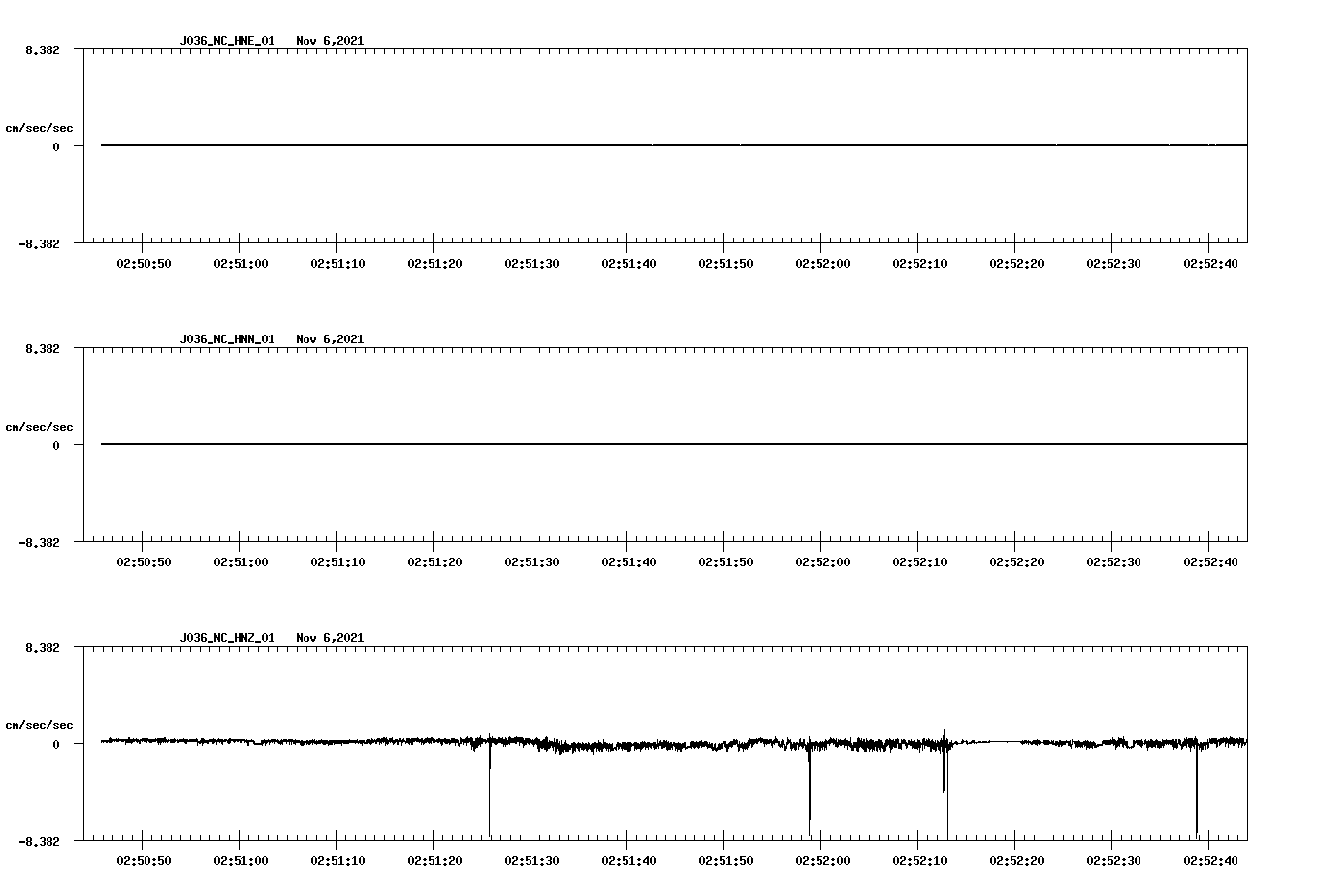Click 02:51:10 time label under HNZ plot
This screenshot has width=1317, height=896.
click(x=337, y=861)
